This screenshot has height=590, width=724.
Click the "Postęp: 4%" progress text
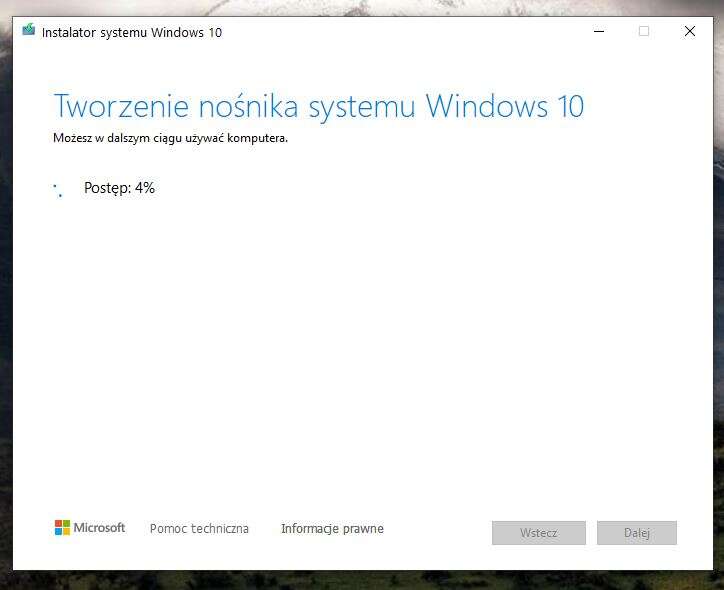119,188
